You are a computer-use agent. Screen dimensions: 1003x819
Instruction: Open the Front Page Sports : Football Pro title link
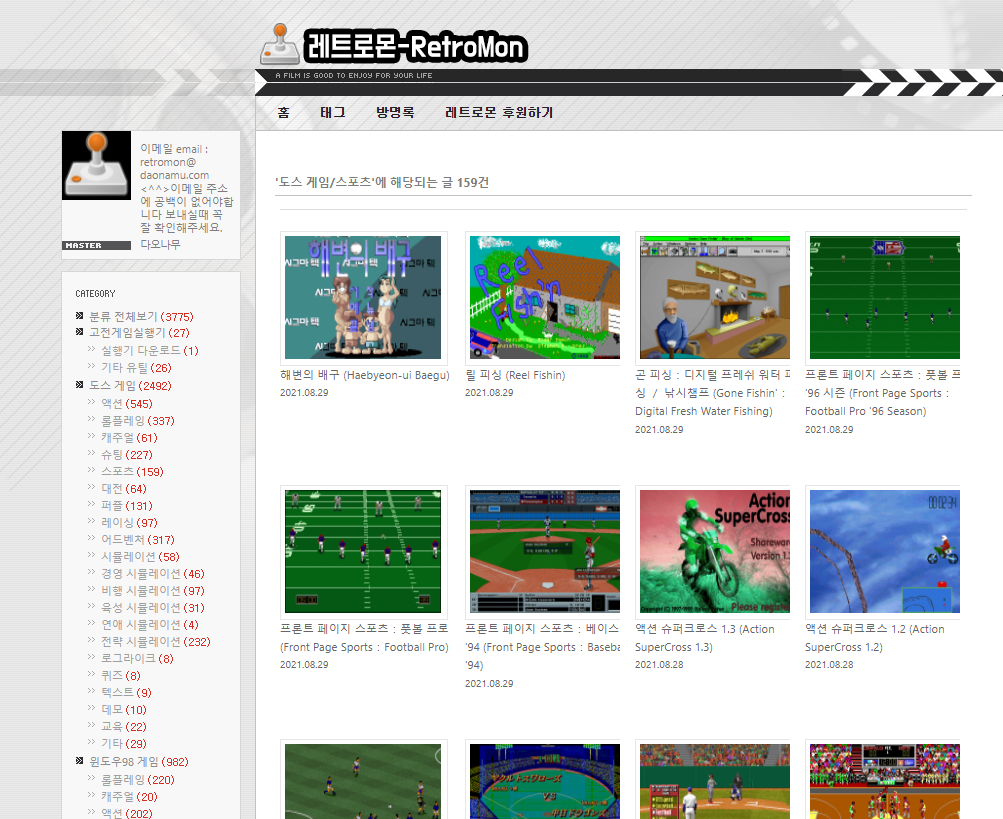pyautogui.click(x=364, y=638)
